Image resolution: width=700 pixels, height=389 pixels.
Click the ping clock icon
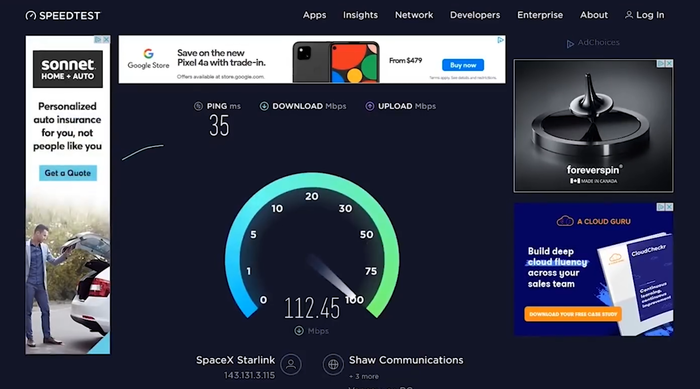[198, 106]
